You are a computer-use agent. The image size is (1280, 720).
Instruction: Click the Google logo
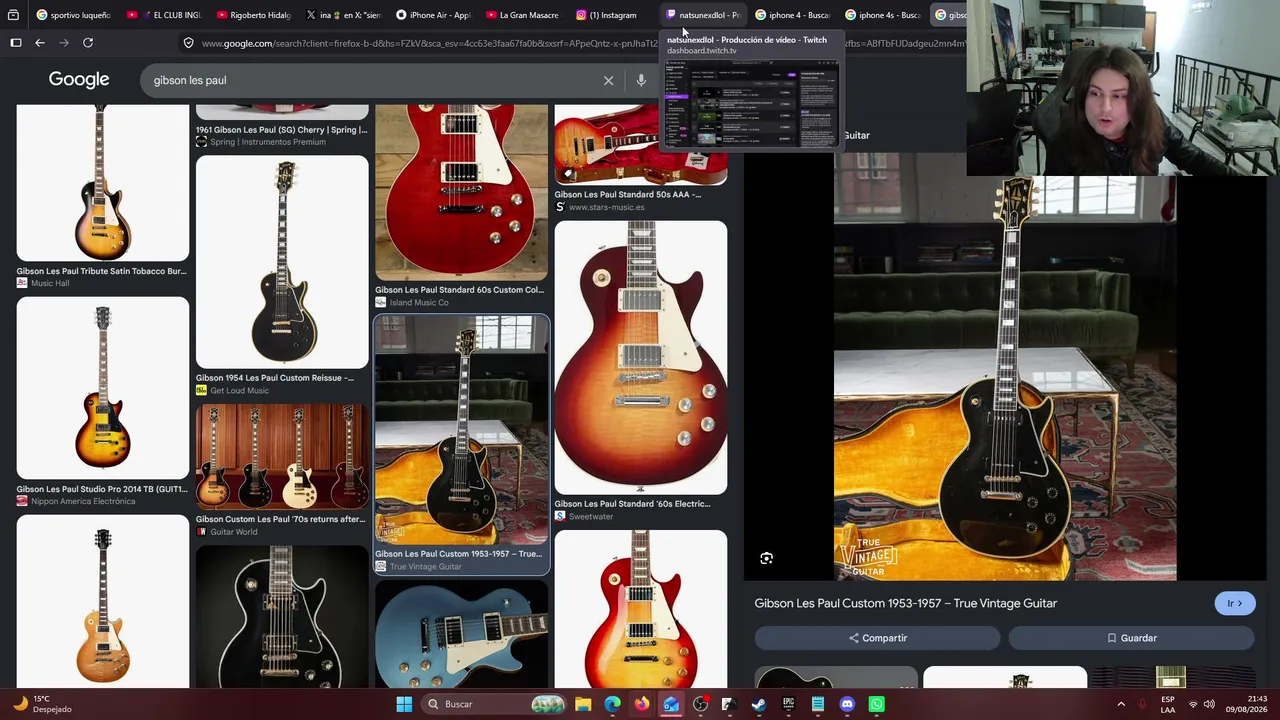tap(79, 80)
